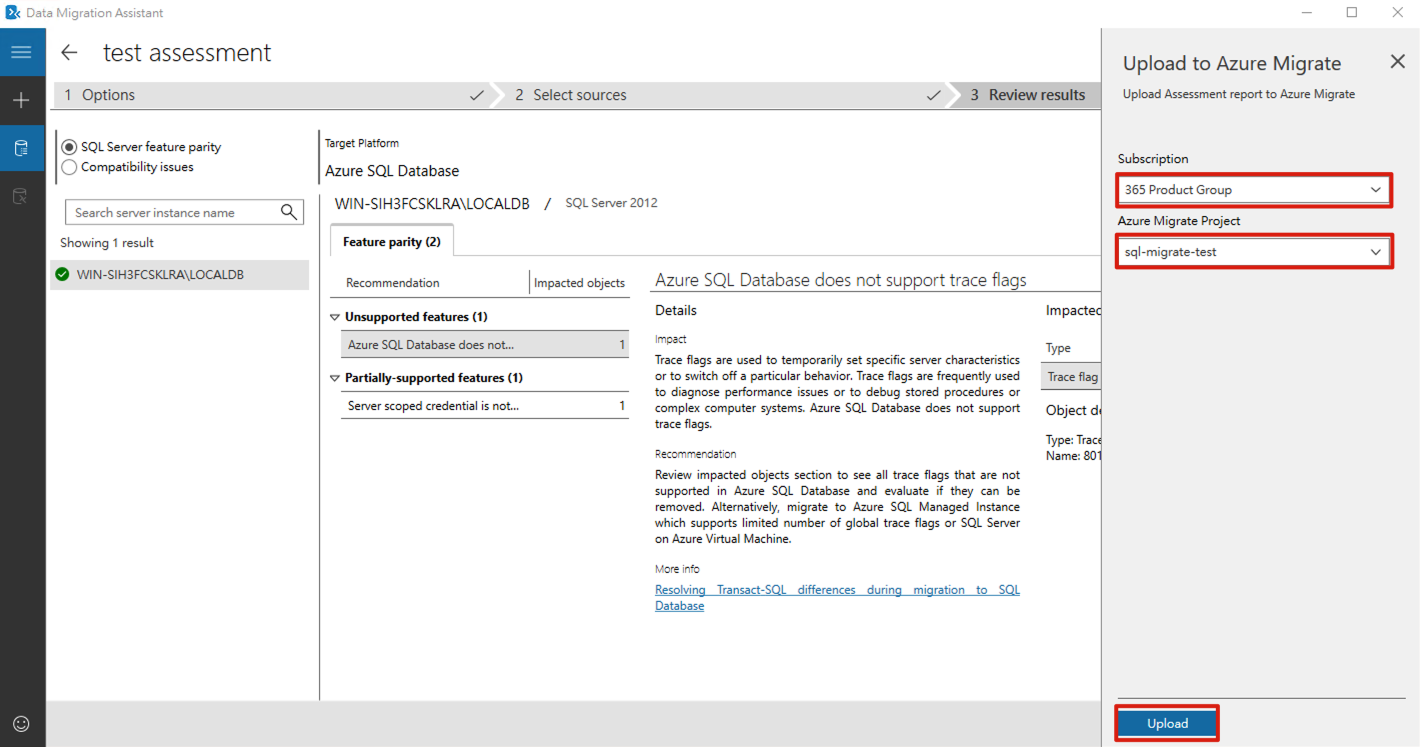The width and height of the screenshot is (1420, 747).
Task: Select SQL Server feature parity radio button
Action: pos(69,147)
